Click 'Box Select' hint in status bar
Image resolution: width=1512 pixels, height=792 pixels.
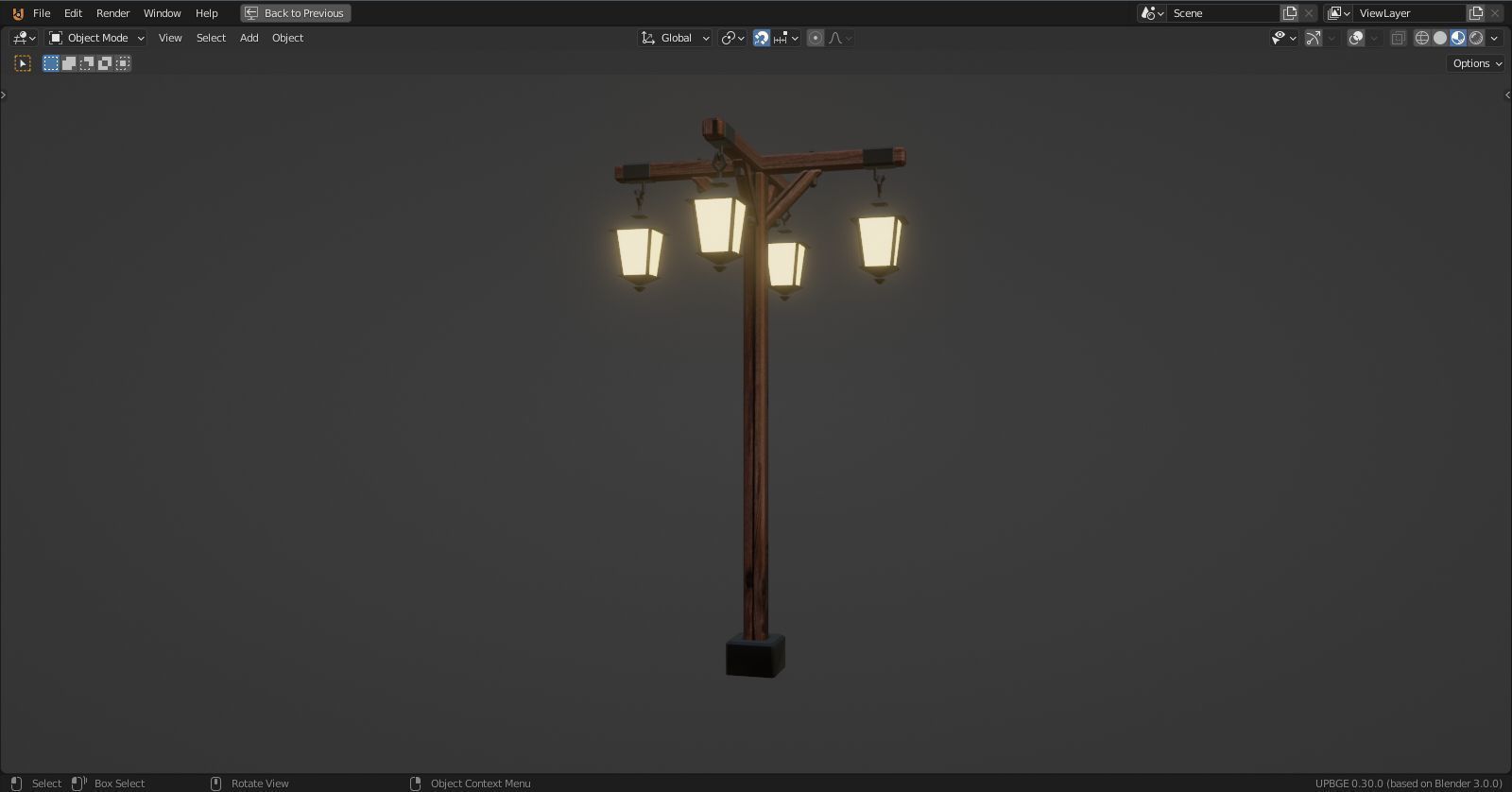tap(119, 783)
